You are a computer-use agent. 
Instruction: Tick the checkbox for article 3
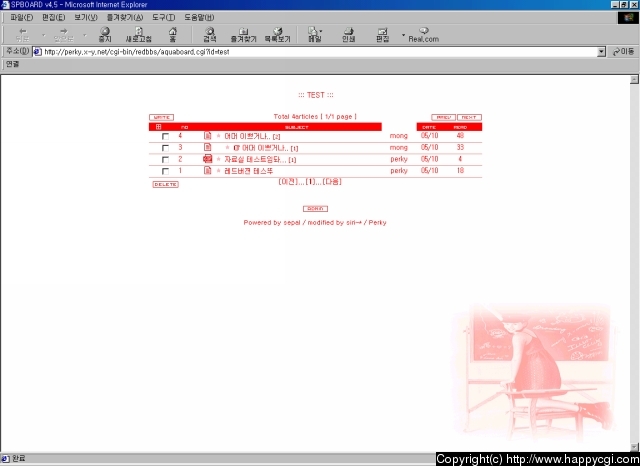165,148
